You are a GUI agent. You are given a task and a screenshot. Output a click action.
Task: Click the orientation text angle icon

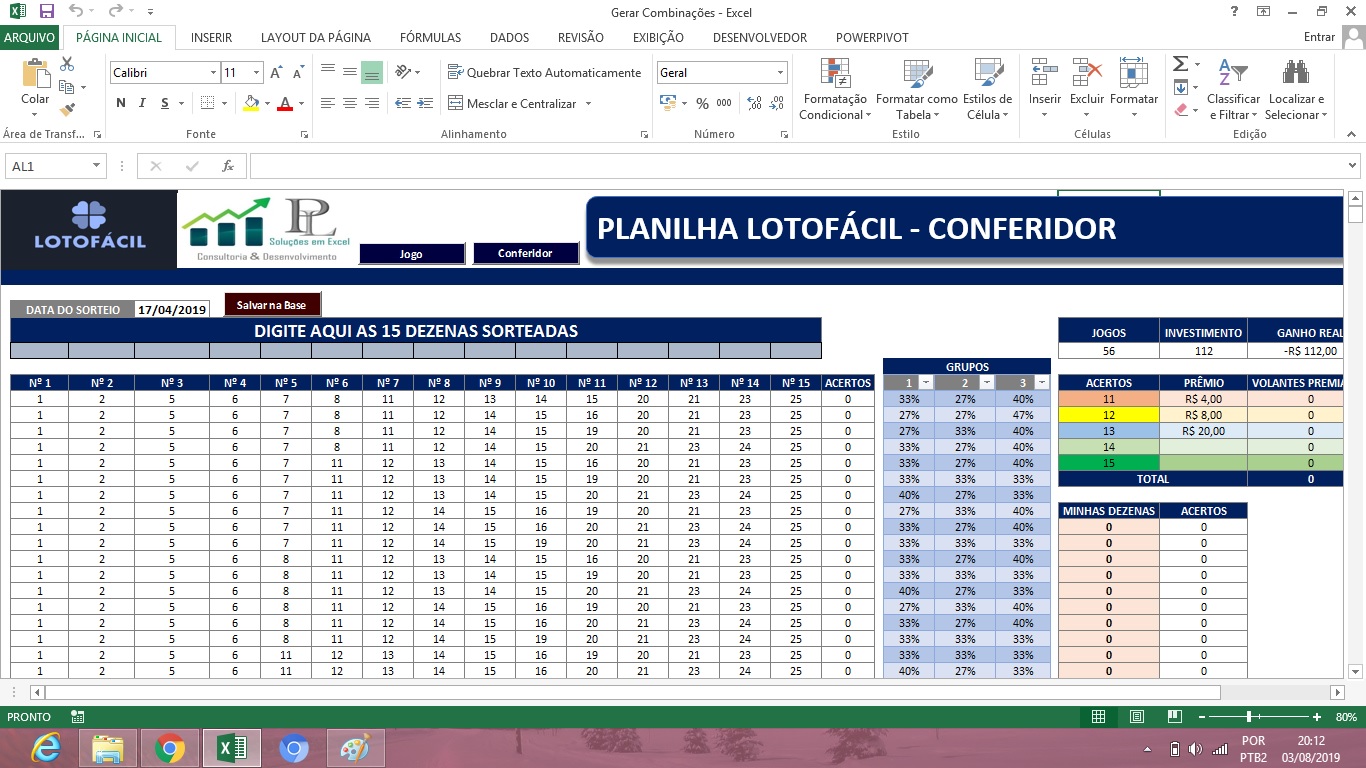pyautogui.click(x=404, y=72)
